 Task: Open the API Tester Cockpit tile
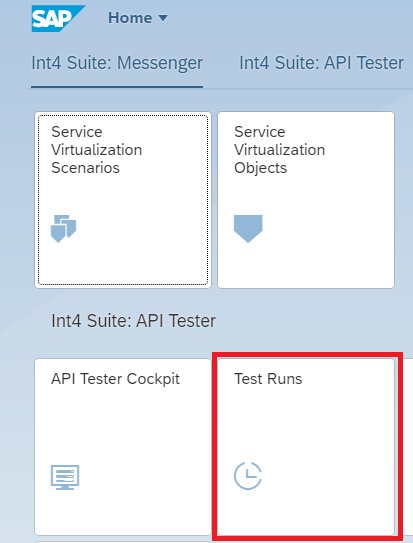point(123,447)
